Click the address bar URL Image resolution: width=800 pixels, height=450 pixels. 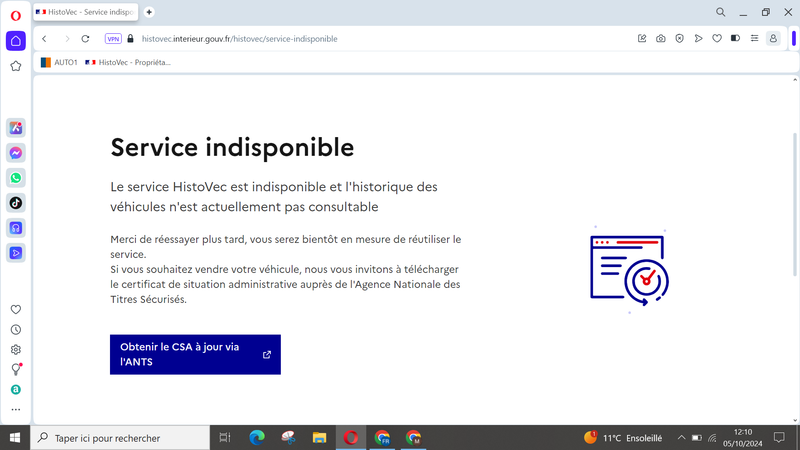pos(239,39)
